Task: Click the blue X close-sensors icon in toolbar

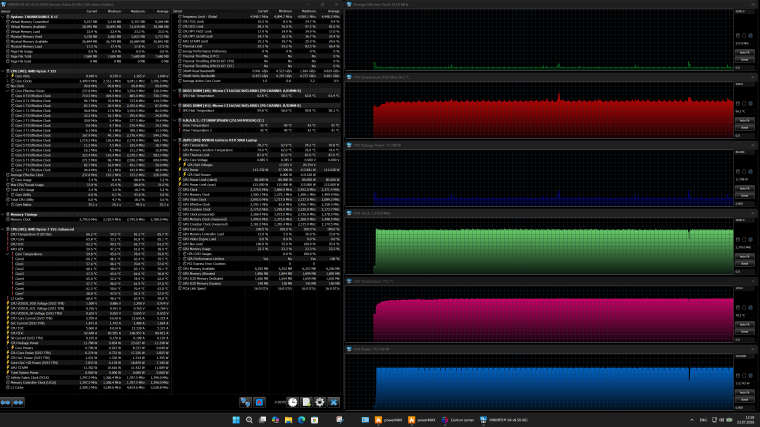Action: click(333, 402)
